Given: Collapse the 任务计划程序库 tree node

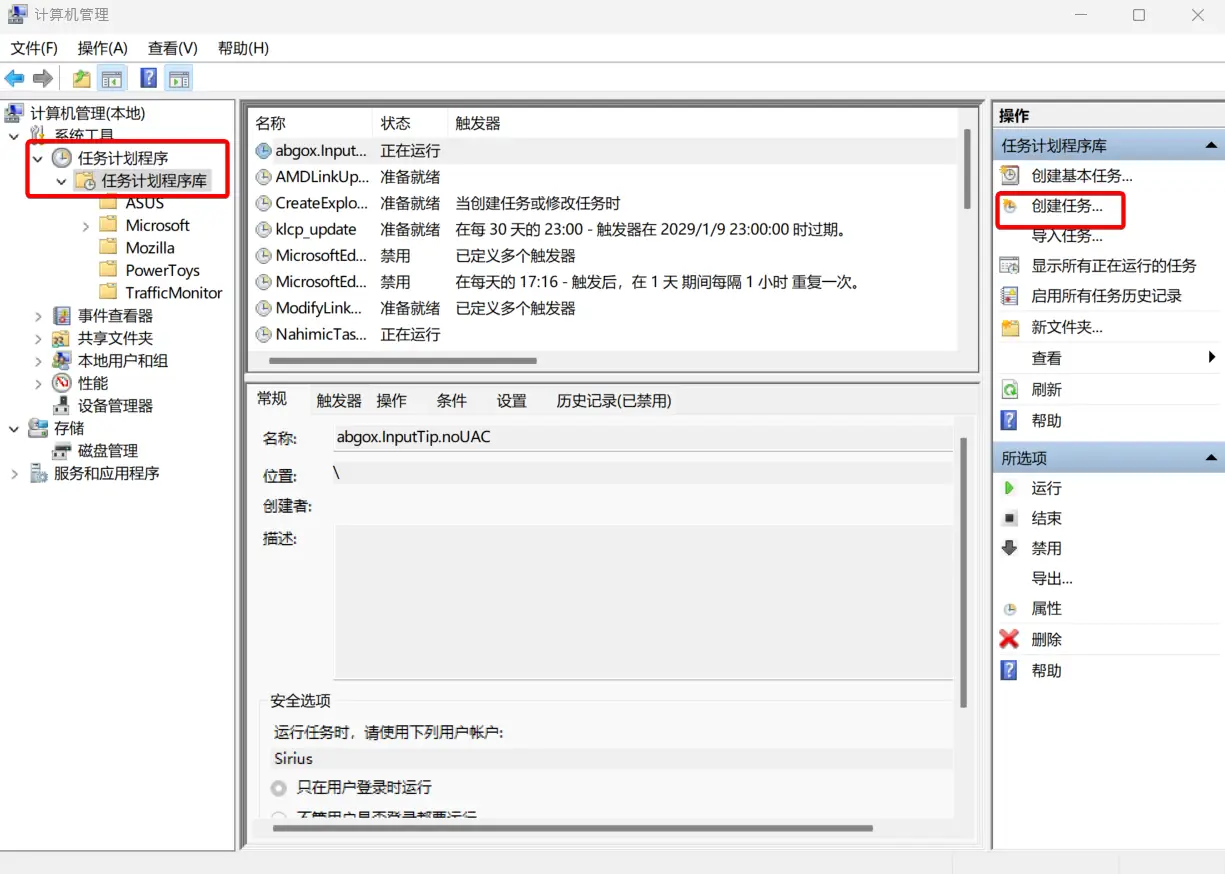Looking at the screenshot, I should click(x=62, y=181).
